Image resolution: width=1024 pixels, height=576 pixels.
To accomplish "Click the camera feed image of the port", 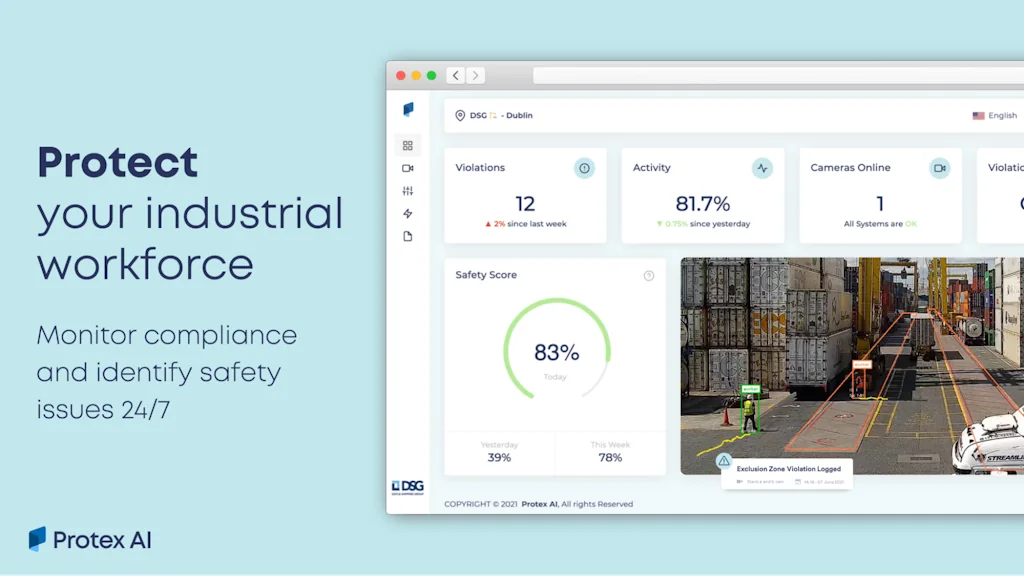I will (x=852, y=366).
